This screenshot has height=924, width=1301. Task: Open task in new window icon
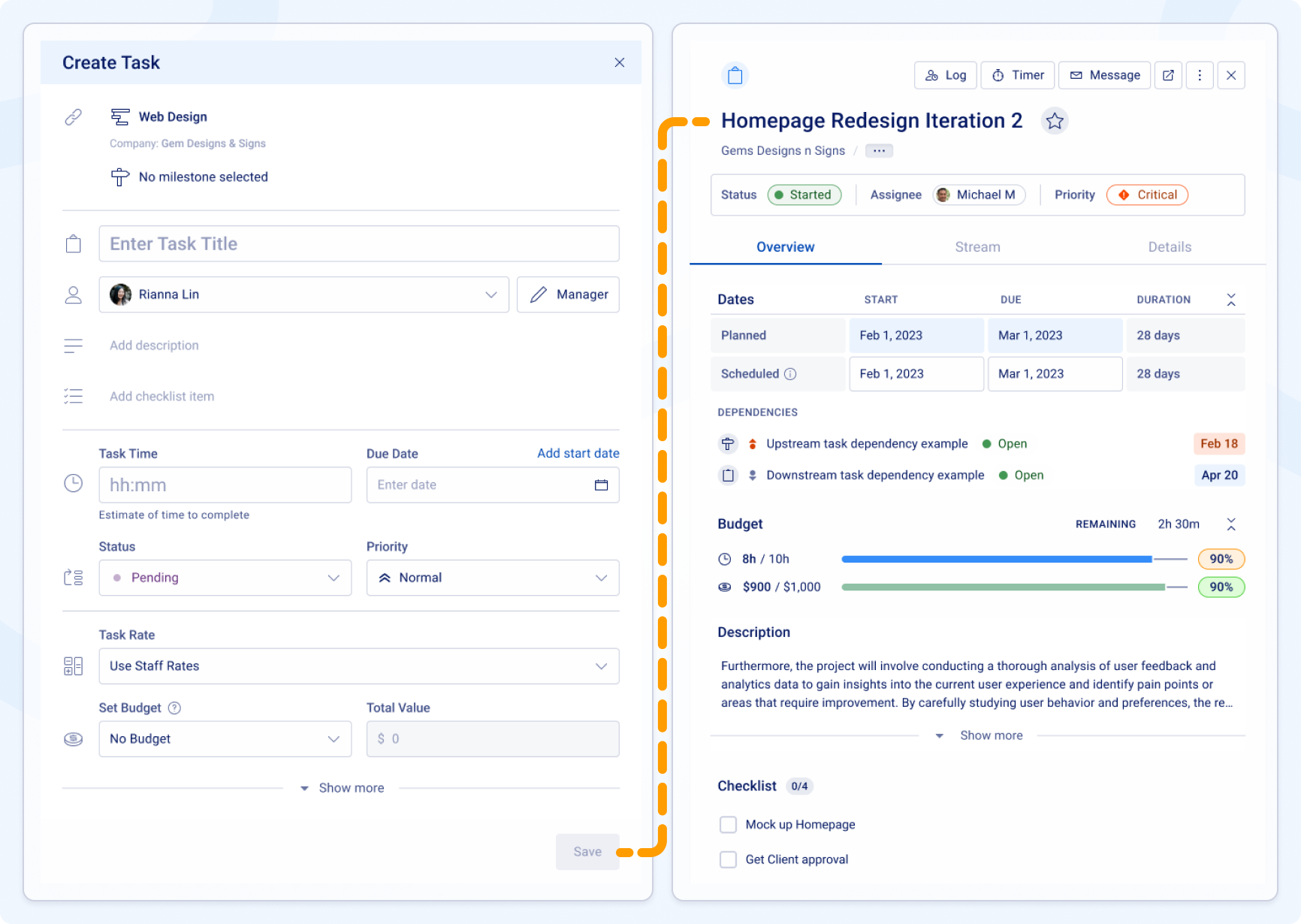(1168, 75)
